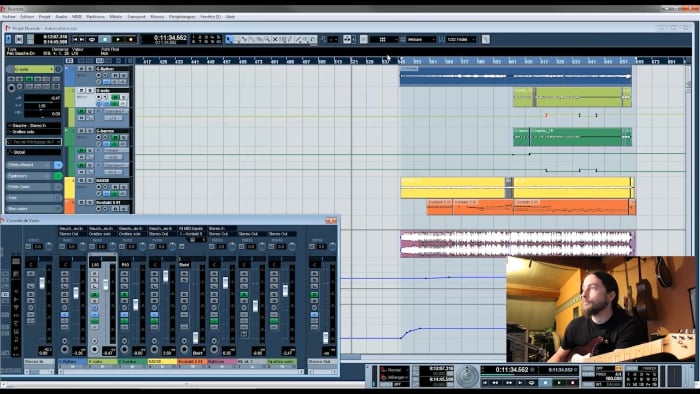700x394 pixels.
Task: Mute the G-solo track in track list
Action: pyautogui.click(x=81, y=91)
